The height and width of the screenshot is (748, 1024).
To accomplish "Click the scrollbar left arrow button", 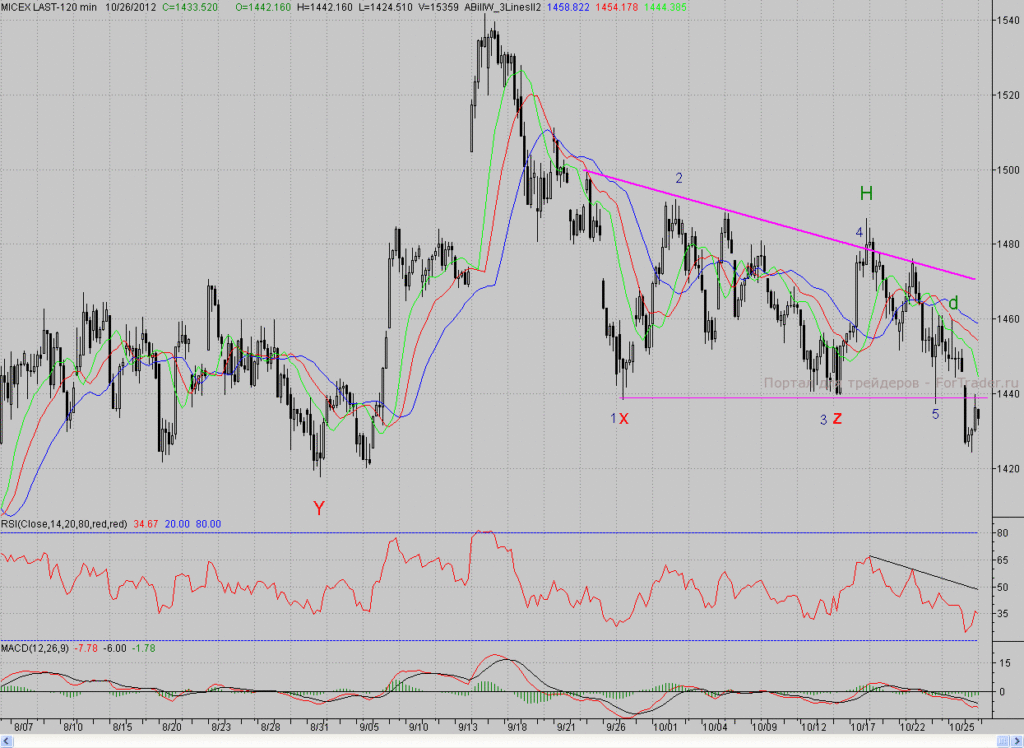I will [x=7, y=742].
